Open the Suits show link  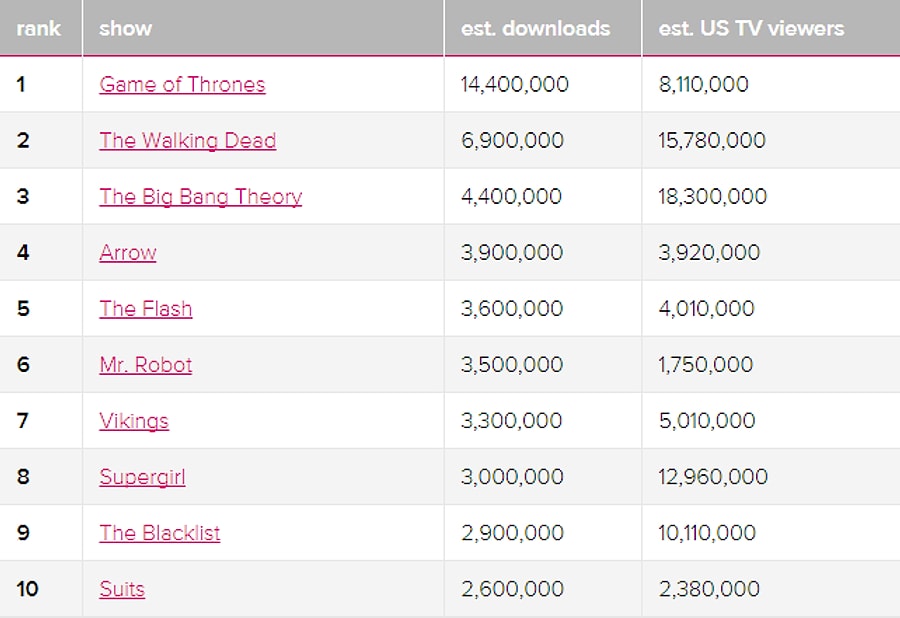coord(122,589)
